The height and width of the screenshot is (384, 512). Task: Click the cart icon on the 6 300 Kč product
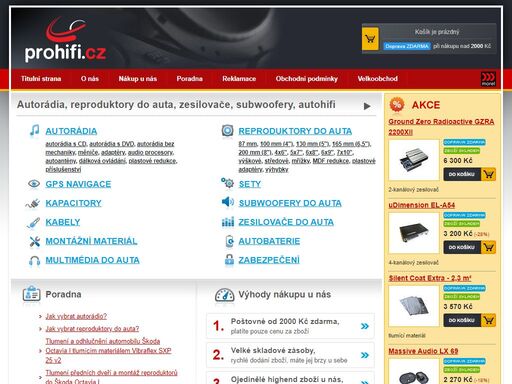(x=488, y=174)
